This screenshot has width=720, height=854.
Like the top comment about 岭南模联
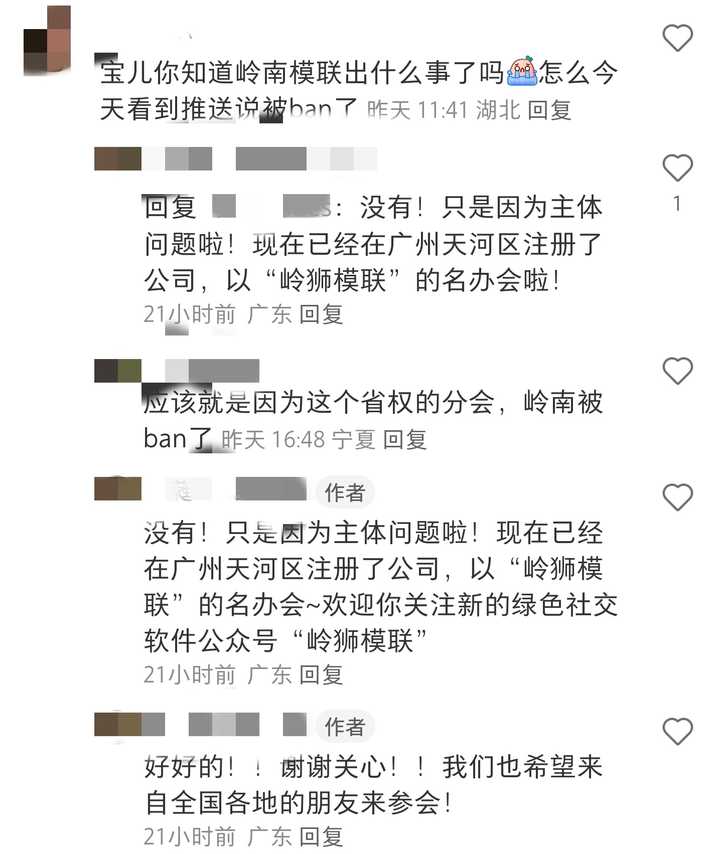click(677, 38)
